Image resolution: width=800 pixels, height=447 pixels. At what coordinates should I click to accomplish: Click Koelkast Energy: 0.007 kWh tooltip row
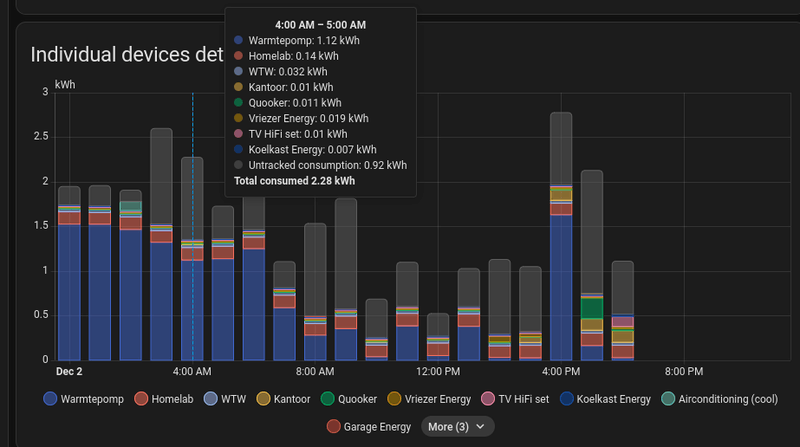[x=305, y=150]
